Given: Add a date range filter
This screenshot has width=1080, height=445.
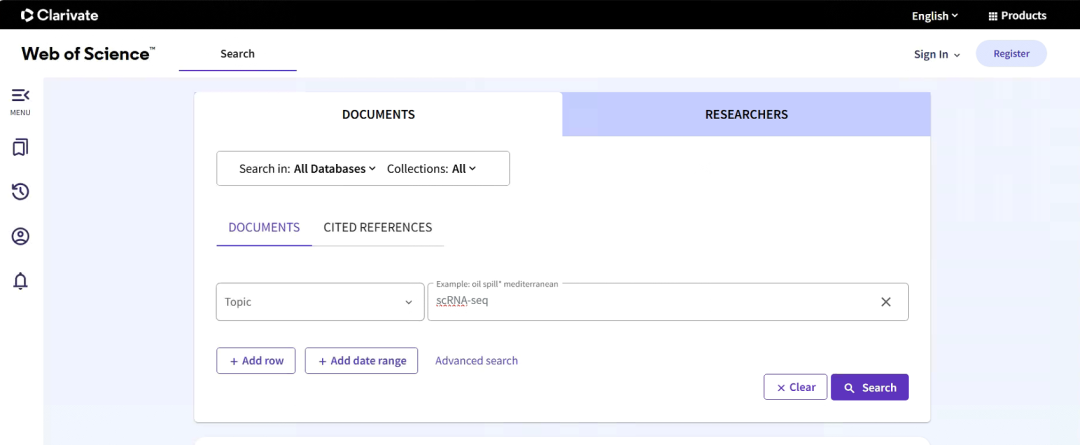Looking at the screenshot, I should [362, 361].
